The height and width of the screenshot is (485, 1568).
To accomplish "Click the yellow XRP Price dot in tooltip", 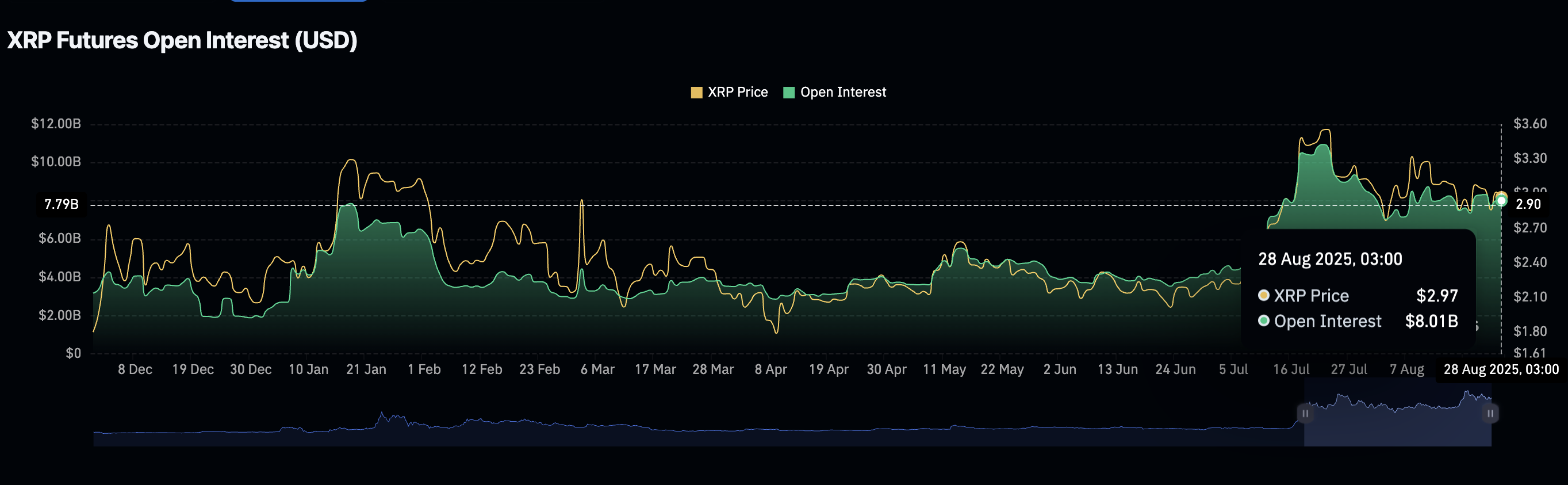I will click(x=1264, y=296).
